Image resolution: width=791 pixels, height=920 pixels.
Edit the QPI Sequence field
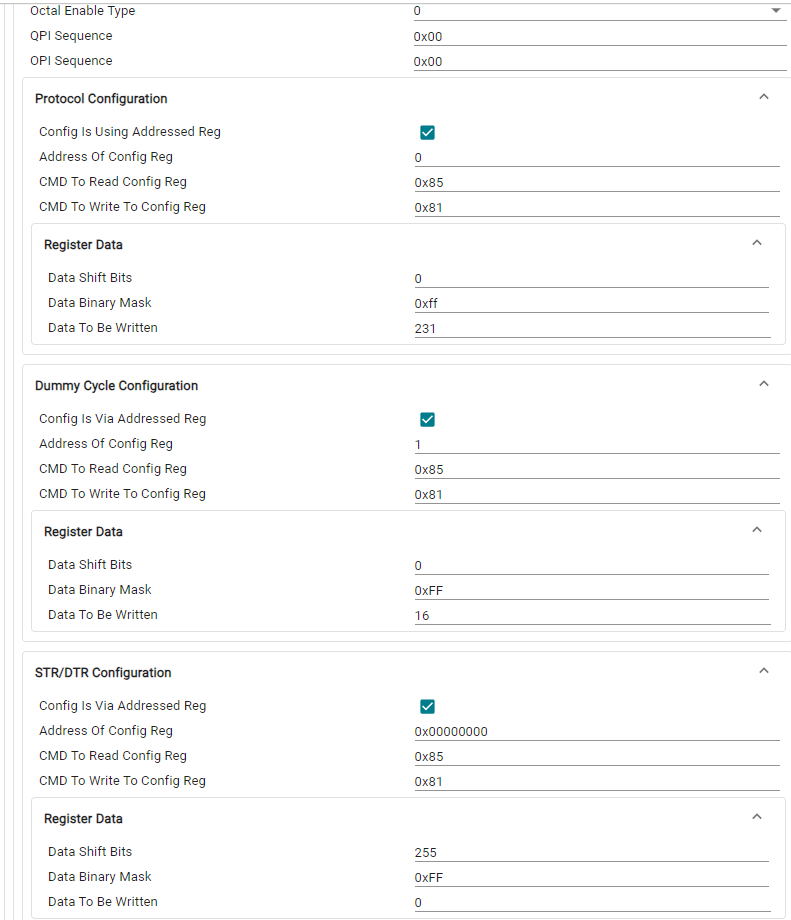coord(600,36)
